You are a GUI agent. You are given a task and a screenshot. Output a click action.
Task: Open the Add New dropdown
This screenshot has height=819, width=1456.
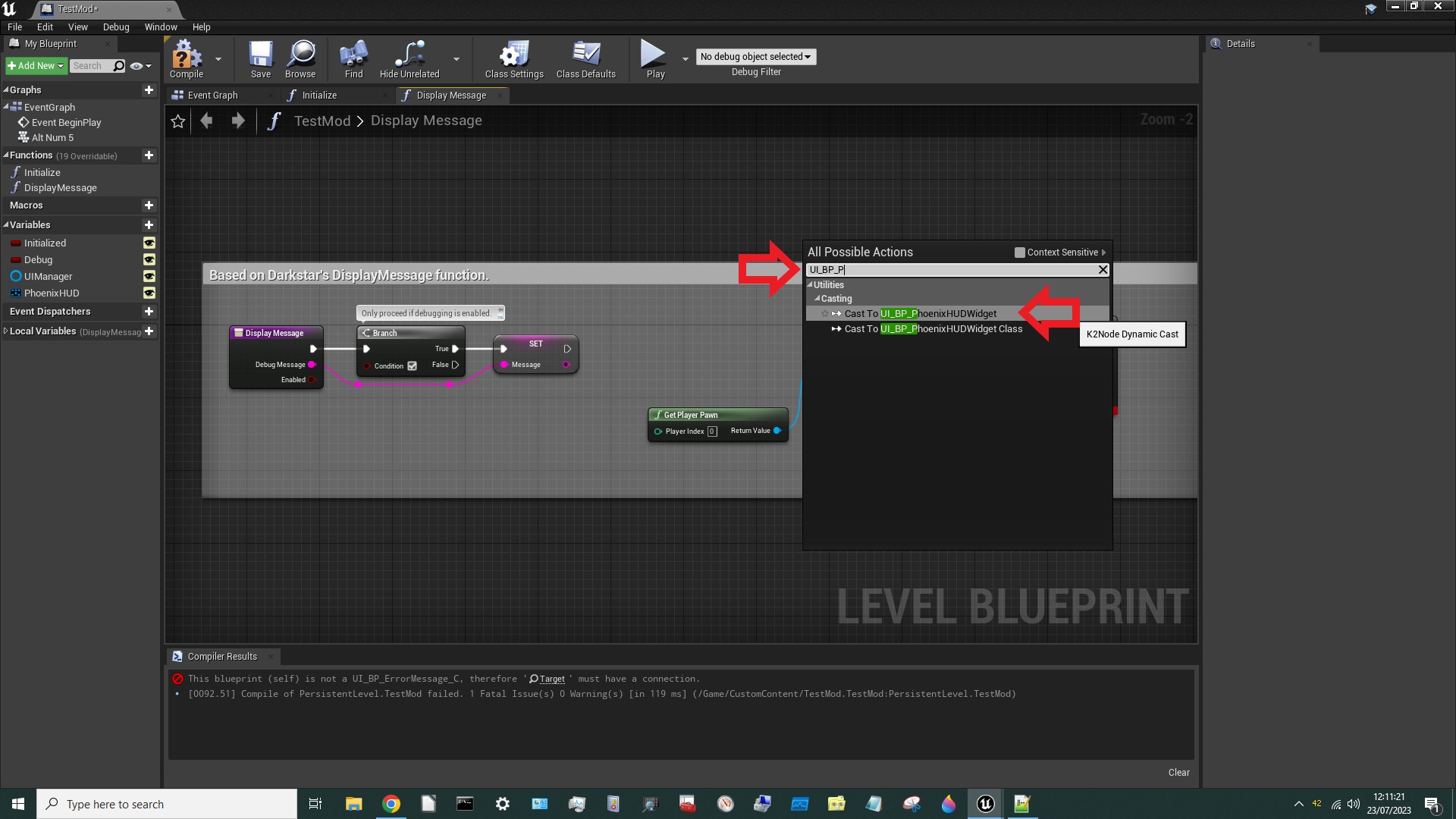click(x=36, y=66)
